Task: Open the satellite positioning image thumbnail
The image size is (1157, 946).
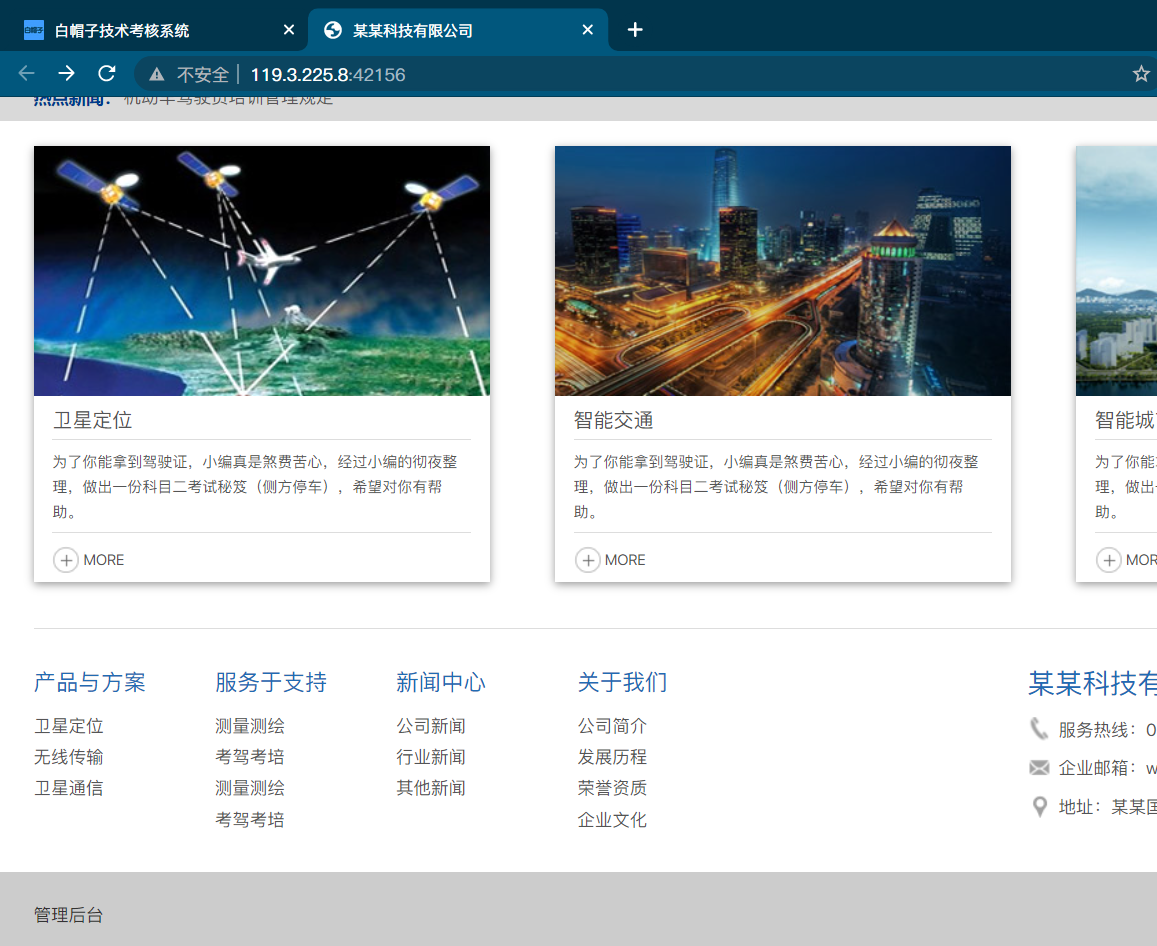Action: click(x=262, y=271)
